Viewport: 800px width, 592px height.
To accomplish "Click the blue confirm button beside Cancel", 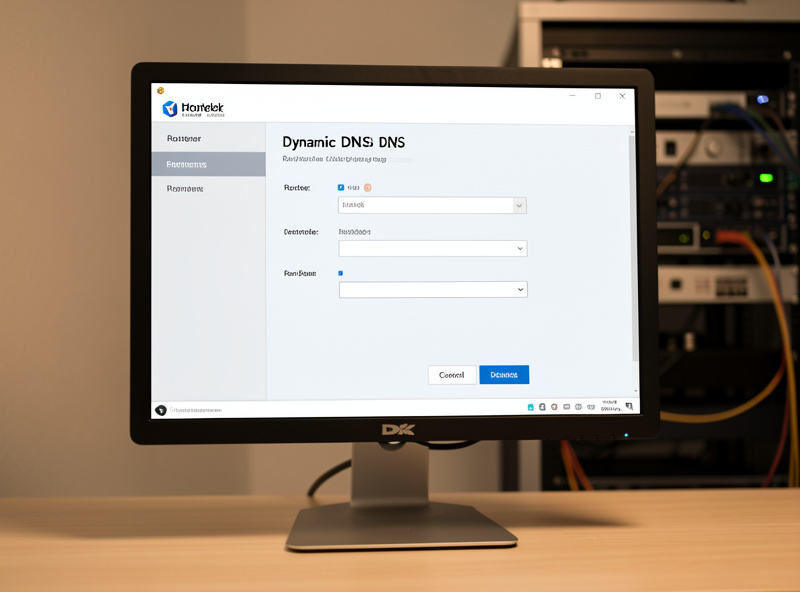I will (x=504, y=375).
